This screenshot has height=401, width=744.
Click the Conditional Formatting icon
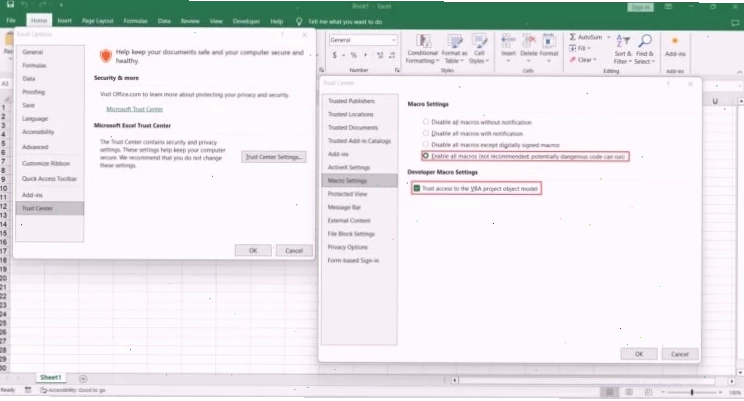click(423, 41)
